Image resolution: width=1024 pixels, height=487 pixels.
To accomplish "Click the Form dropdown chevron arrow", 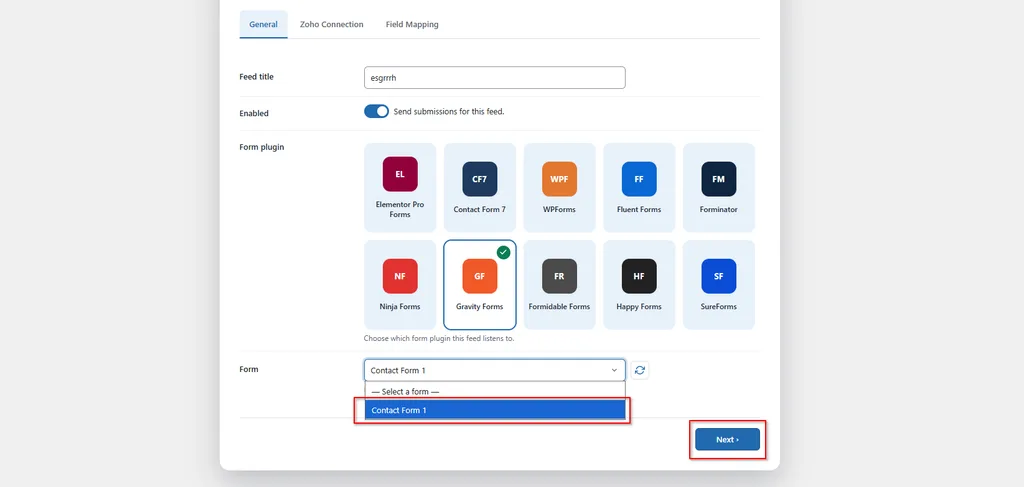I will 614,370.
